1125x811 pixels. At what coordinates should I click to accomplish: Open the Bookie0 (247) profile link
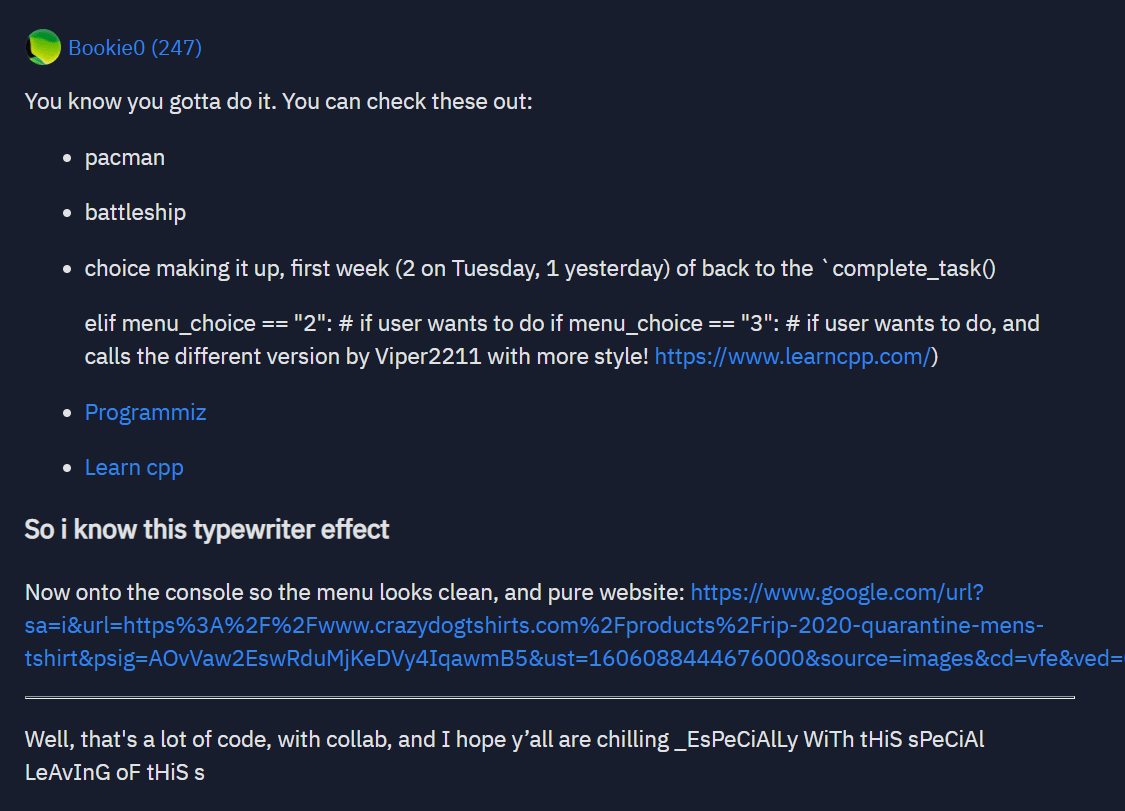click(135, 48)
